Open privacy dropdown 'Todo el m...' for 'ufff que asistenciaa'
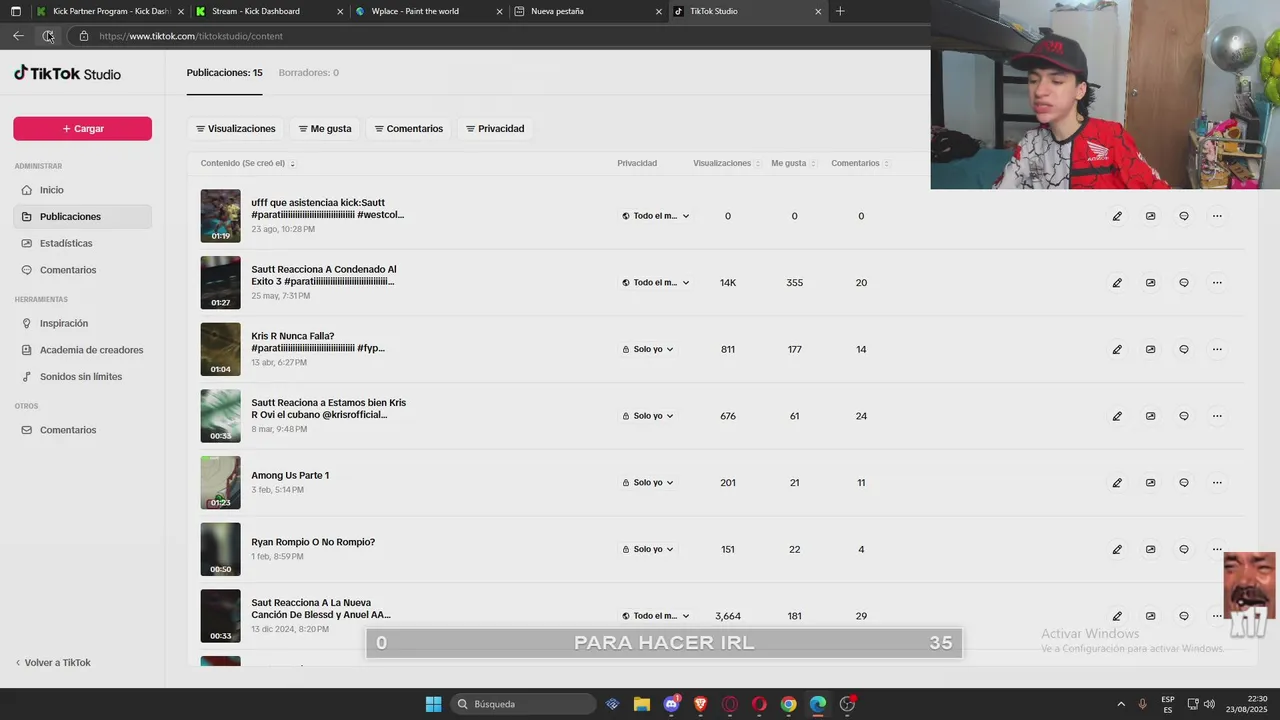Screen dimensions: 1280x720 [x=656, y=216]
